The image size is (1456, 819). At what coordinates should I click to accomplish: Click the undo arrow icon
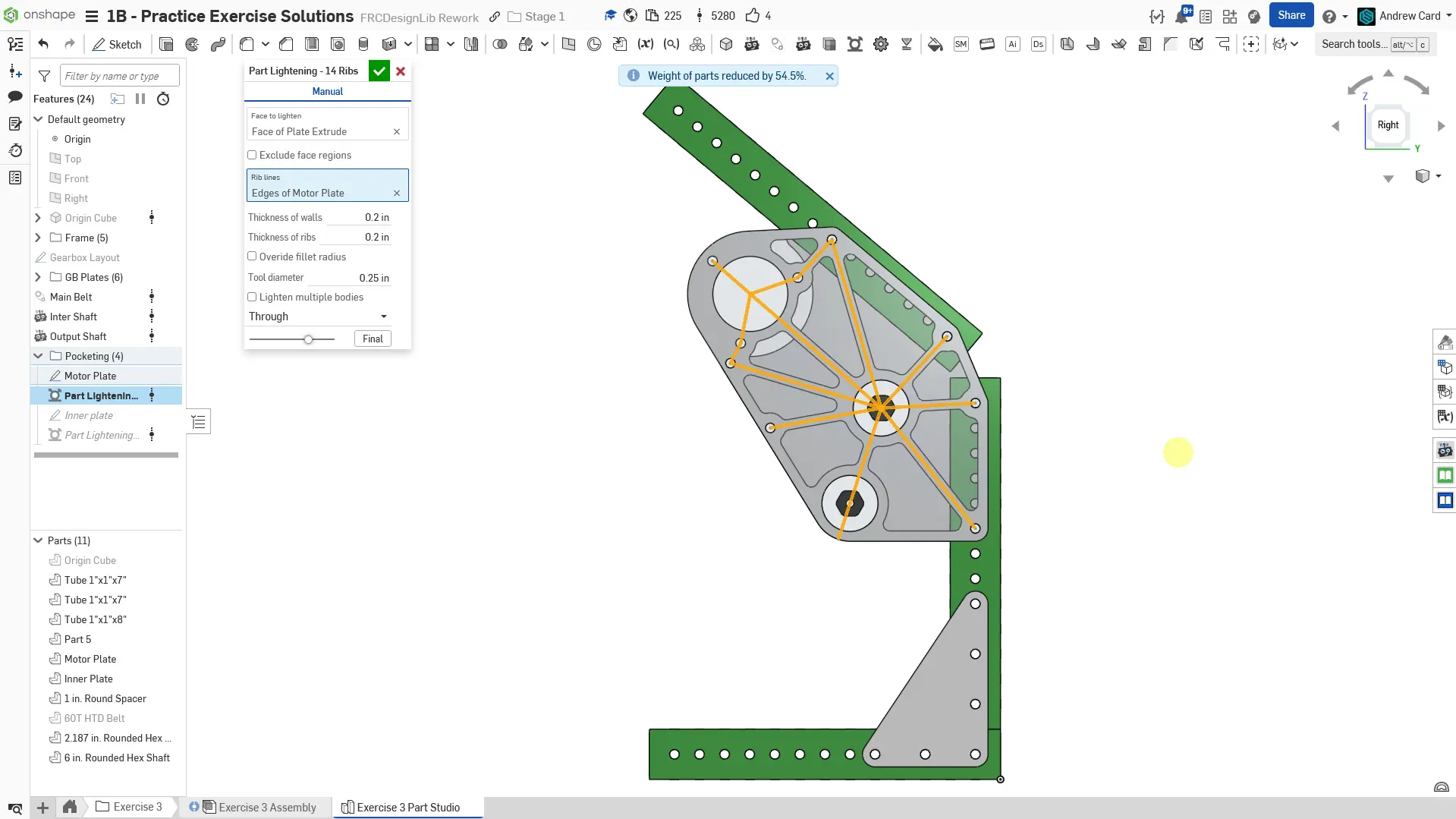pyautogui.click(x=43, y=44)
